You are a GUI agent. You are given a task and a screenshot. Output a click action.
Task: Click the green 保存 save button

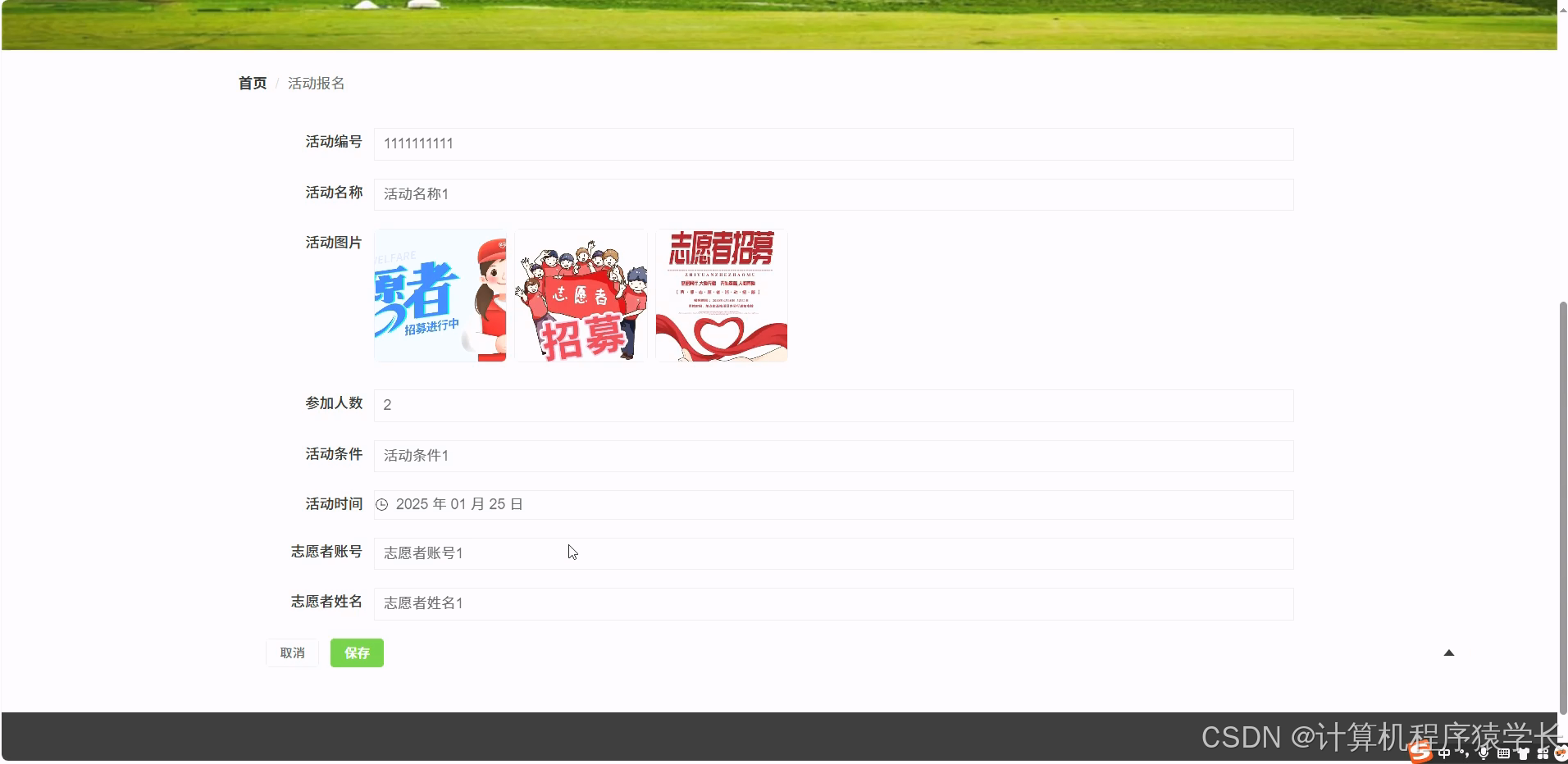357,653
